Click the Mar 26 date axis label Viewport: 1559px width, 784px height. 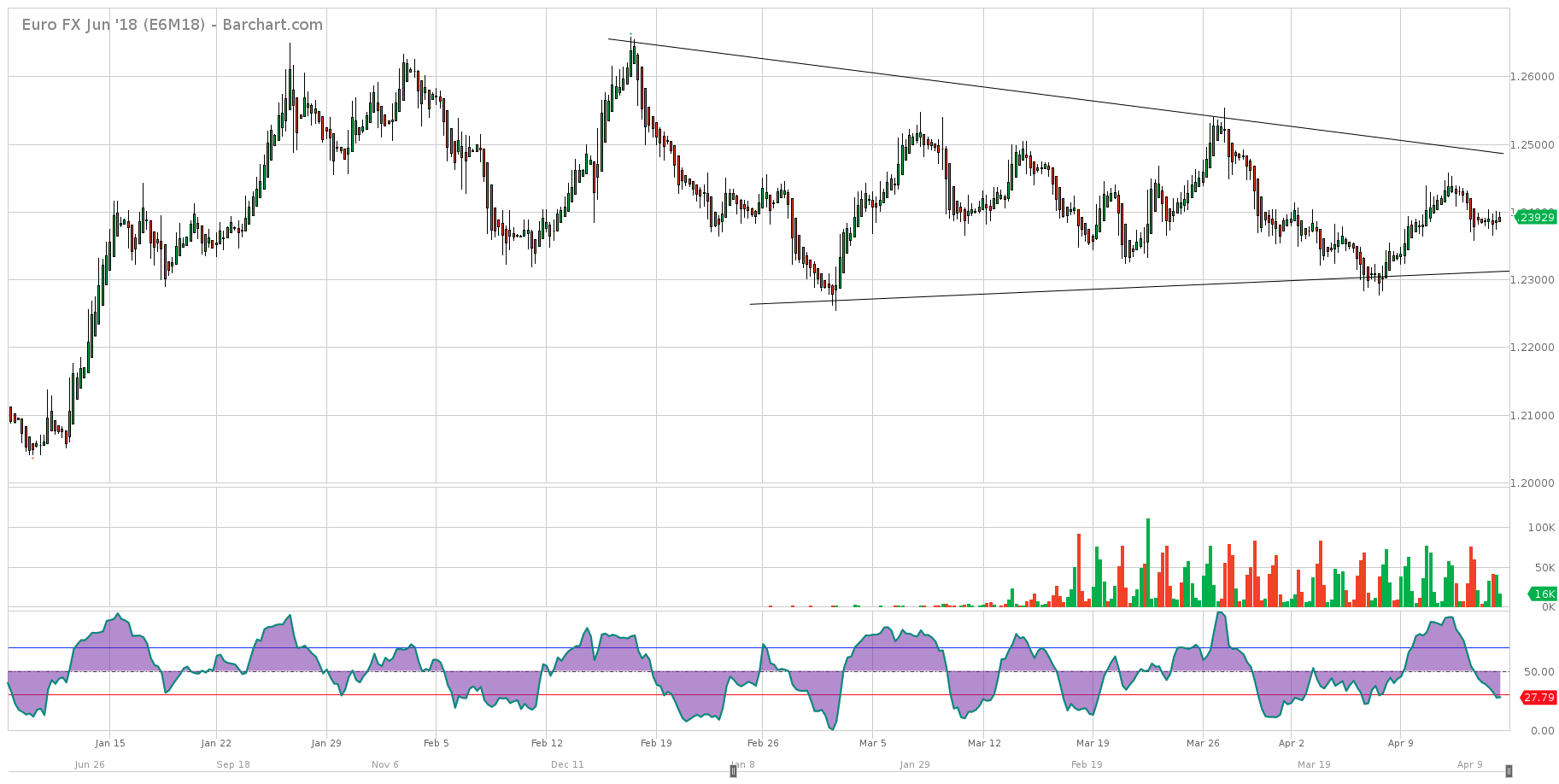tap(1203, 743)
